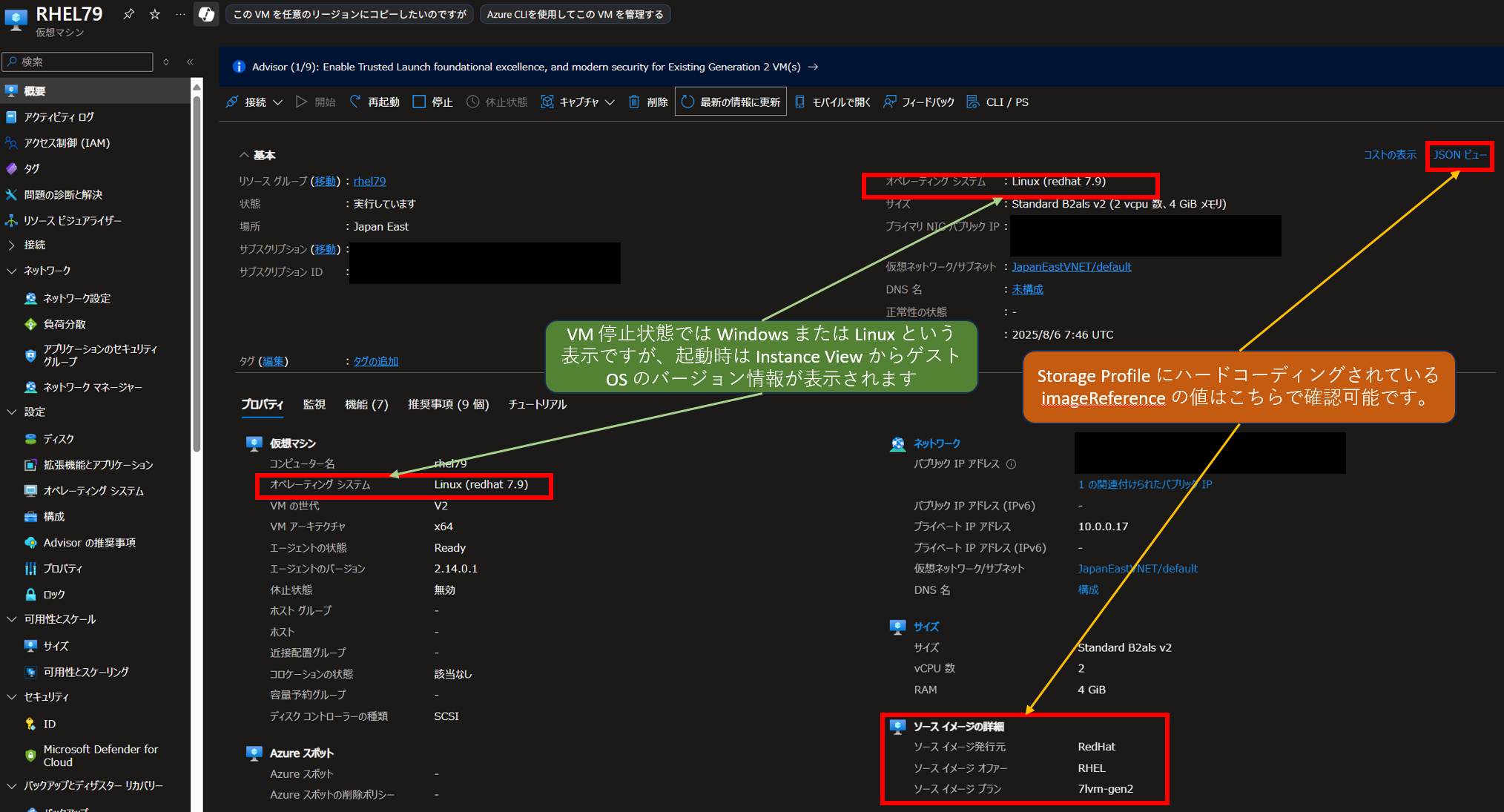Open the 概要 overview sidebar item
This screenshot has height=812, width=1504.
(x=95, y=90)
